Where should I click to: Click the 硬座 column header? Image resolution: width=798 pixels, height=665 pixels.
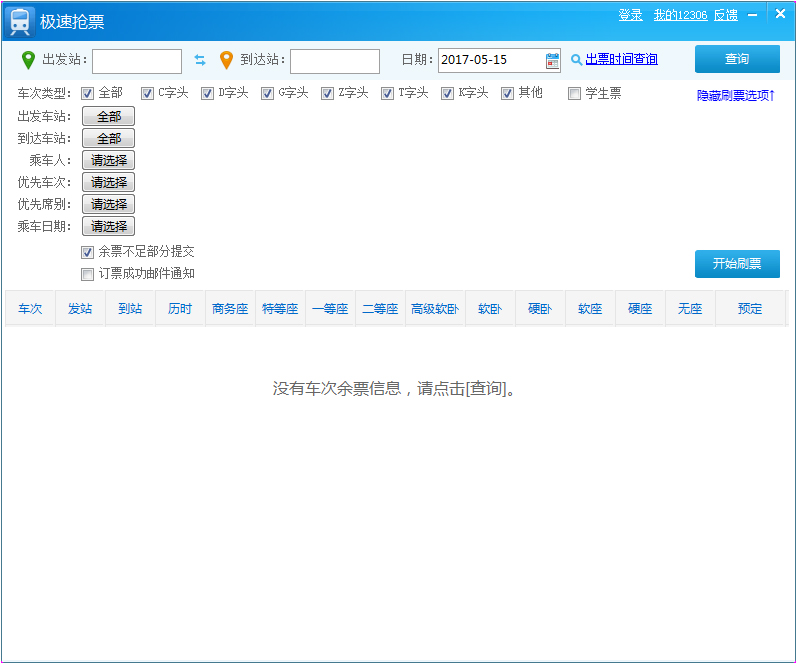pyautogui.click(x=640, y=309)
